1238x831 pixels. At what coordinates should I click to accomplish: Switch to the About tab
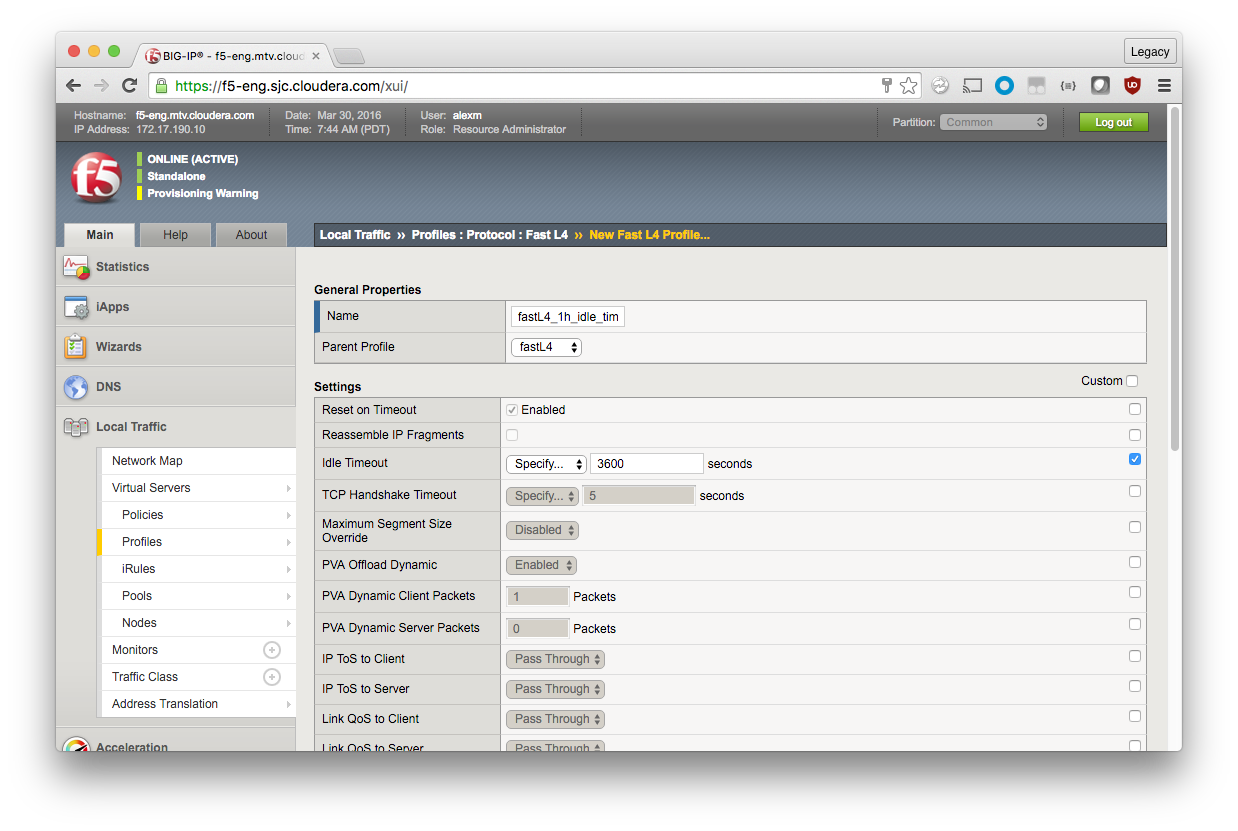[251, 235]
